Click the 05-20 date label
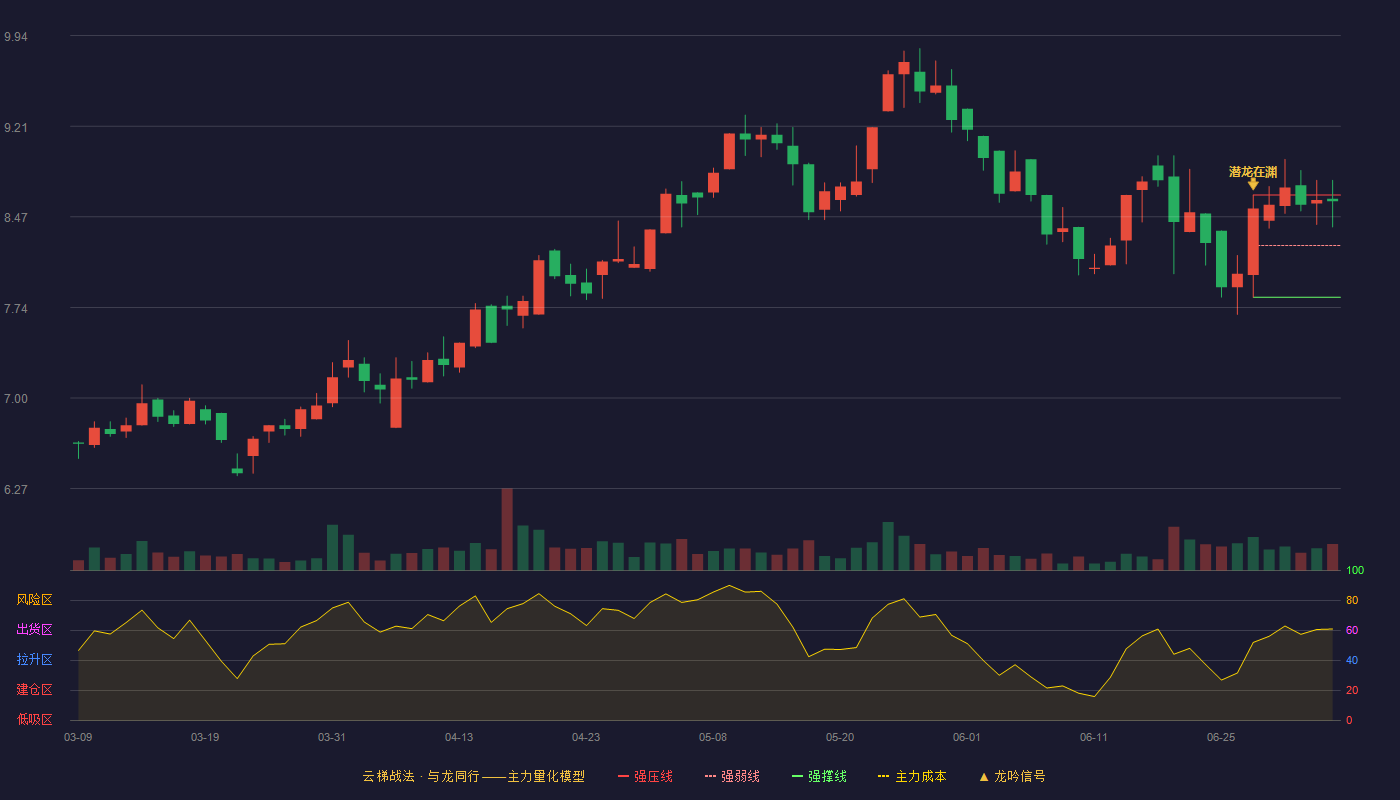Screen dimensions: 1400x800 point(840,737)
